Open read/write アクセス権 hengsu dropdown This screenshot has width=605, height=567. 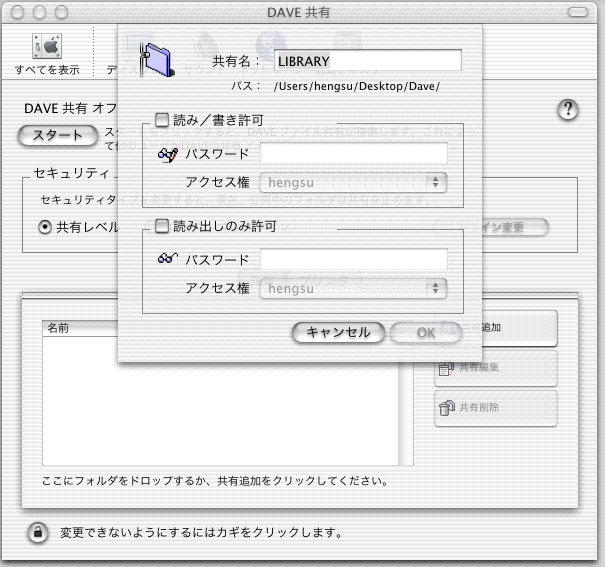coord(353,182)
